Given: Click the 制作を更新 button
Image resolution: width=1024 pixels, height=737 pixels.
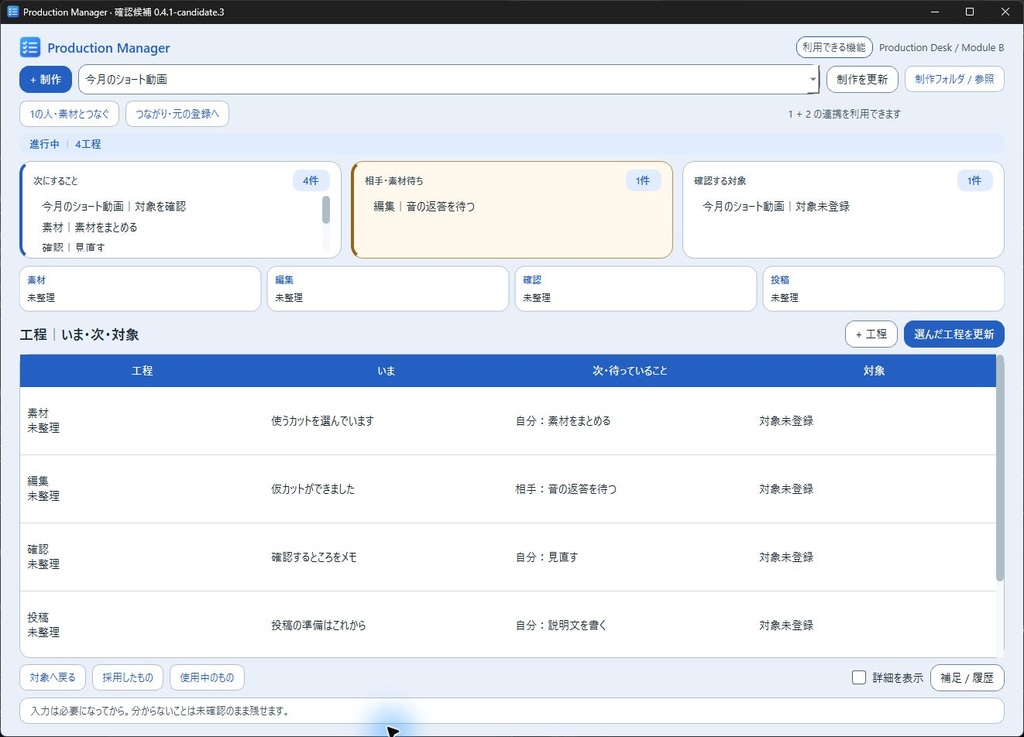Looking at the screenshot, I should coord(862,80).
